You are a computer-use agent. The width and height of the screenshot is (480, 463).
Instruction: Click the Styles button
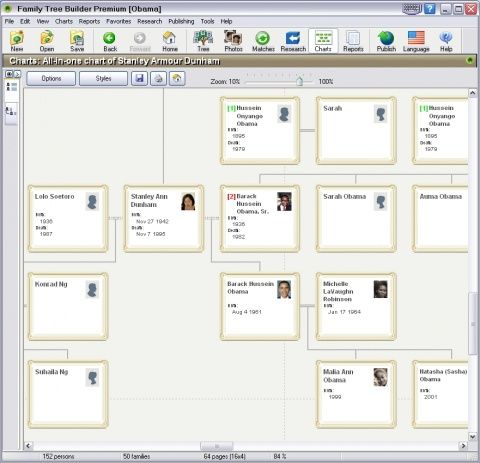[x=103, y=79]
